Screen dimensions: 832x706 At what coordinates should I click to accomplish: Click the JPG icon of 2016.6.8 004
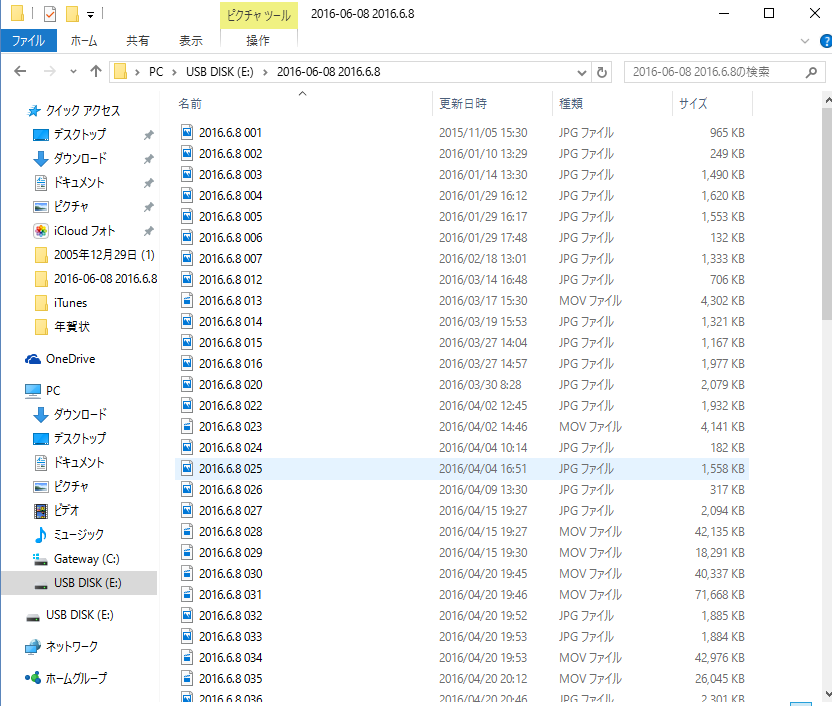point(187,195)
